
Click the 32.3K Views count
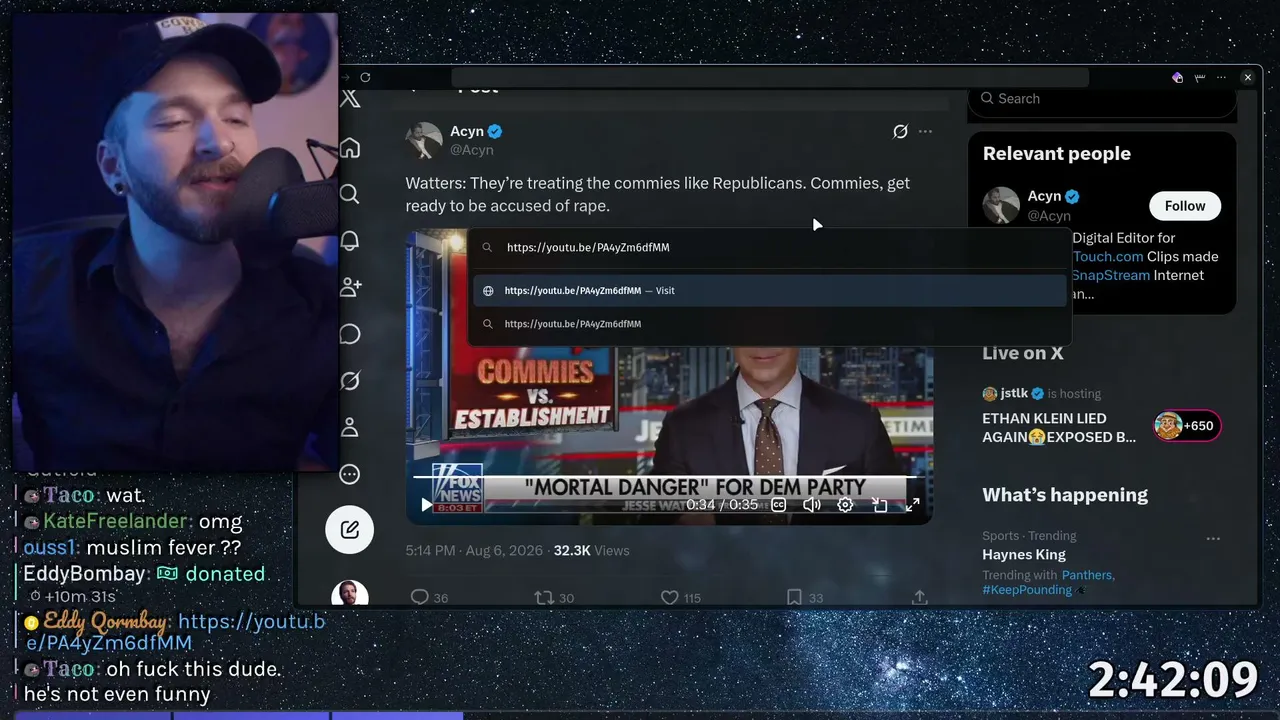[x=592, y=551]
